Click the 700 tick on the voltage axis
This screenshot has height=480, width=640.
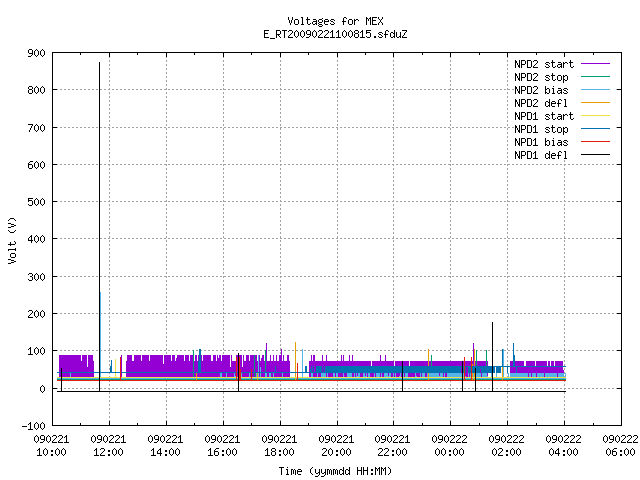pos(36,128)
